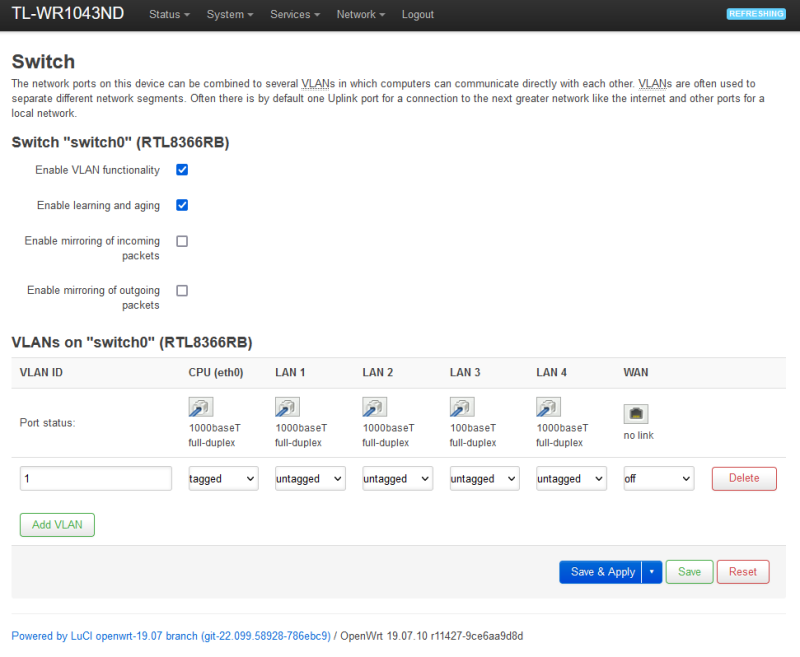This screenshot has width=800, height=657.
Task: Open the CPU (eth0) tagged dropdown
Action: 223,478
